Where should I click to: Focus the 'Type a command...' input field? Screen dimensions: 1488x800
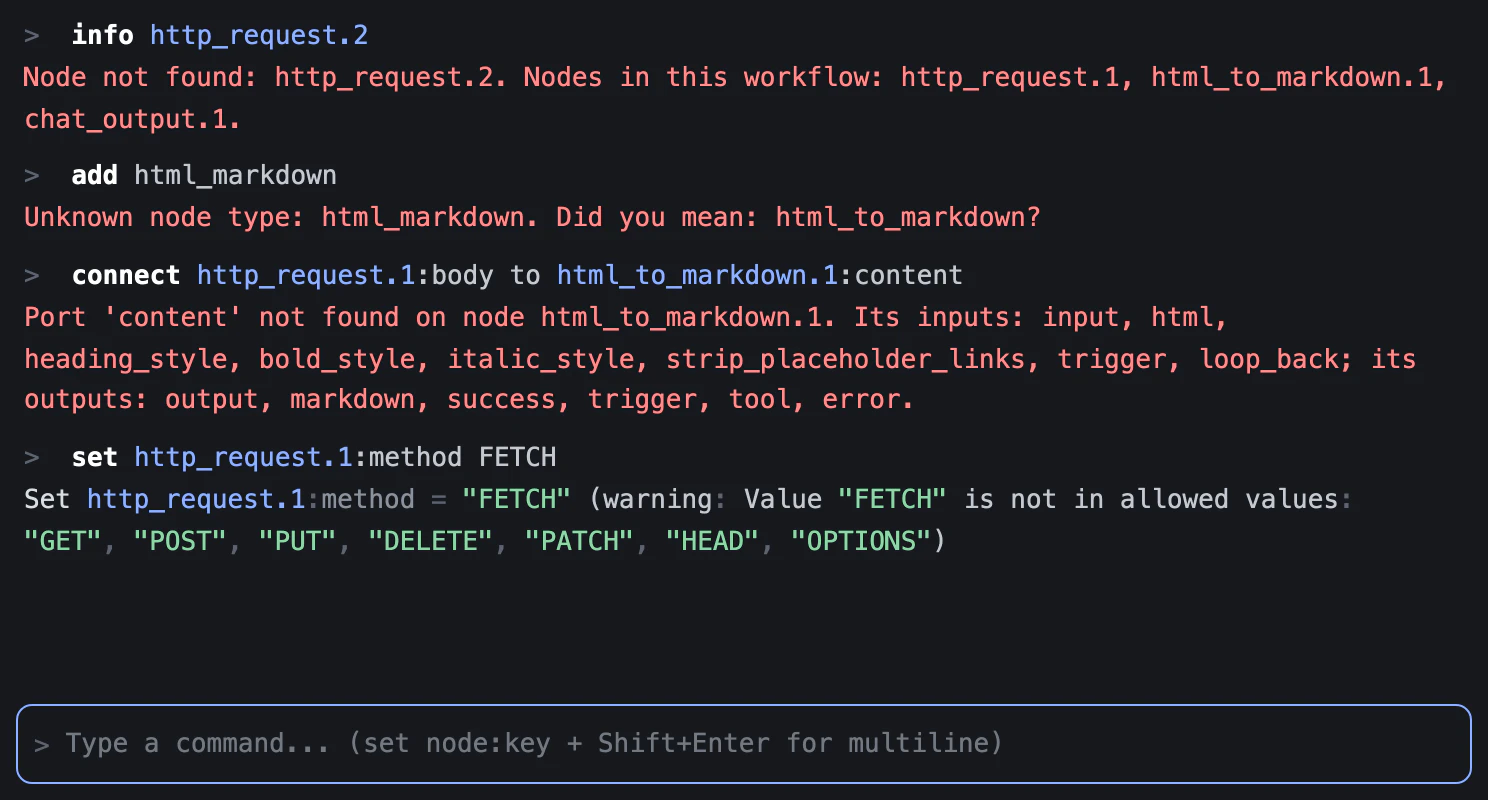pos(744,744)
